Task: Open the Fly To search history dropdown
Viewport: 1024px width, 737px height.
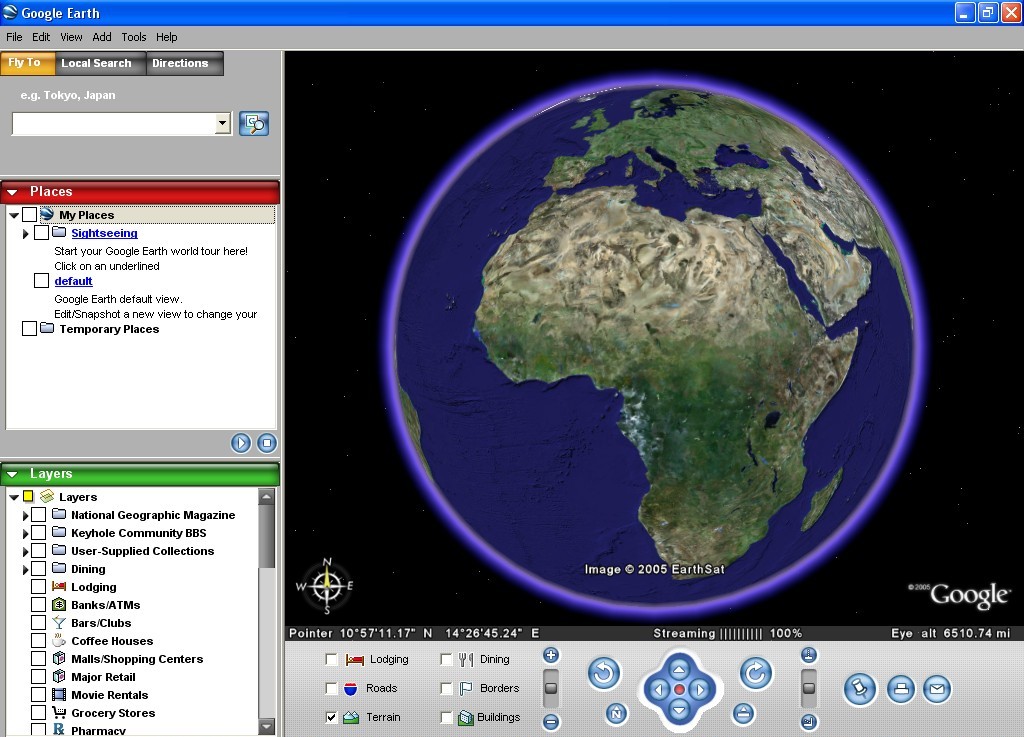Action: [x=223, y=123]
